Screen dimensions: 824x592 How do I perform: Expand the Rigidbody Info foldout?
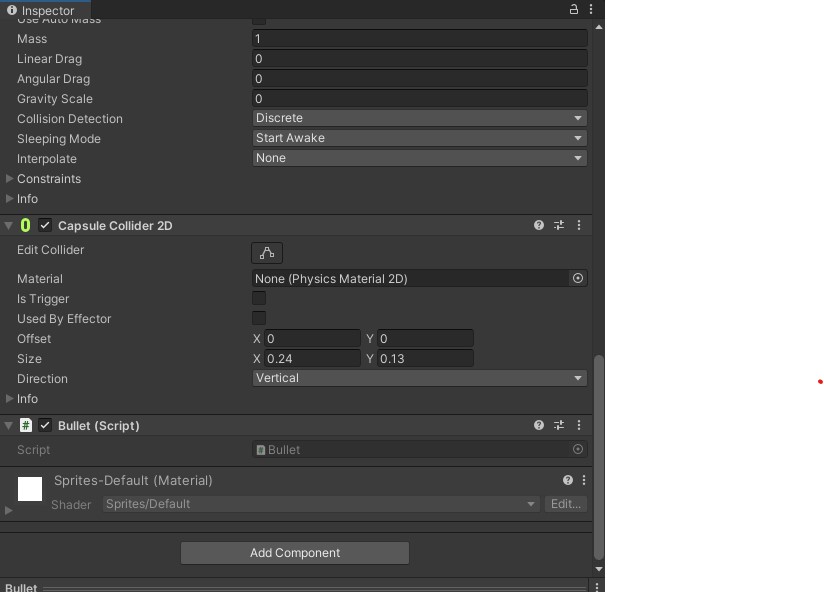click(9, 199)
